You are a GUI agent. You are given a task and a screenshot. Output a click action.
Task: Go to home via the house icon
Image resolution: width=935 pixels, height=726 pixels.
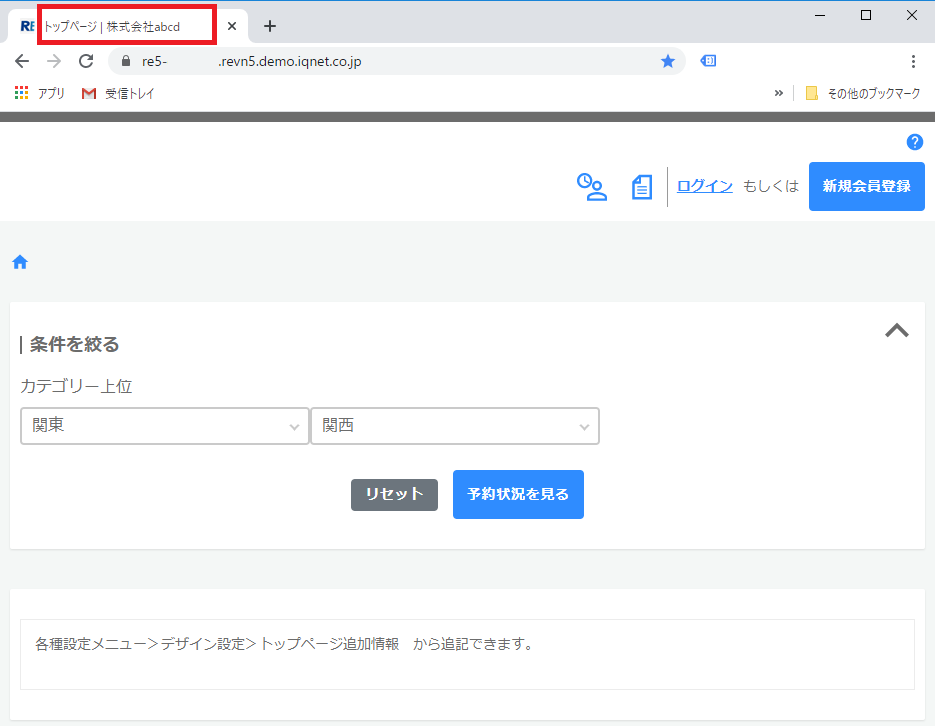(x=20, y=263)
